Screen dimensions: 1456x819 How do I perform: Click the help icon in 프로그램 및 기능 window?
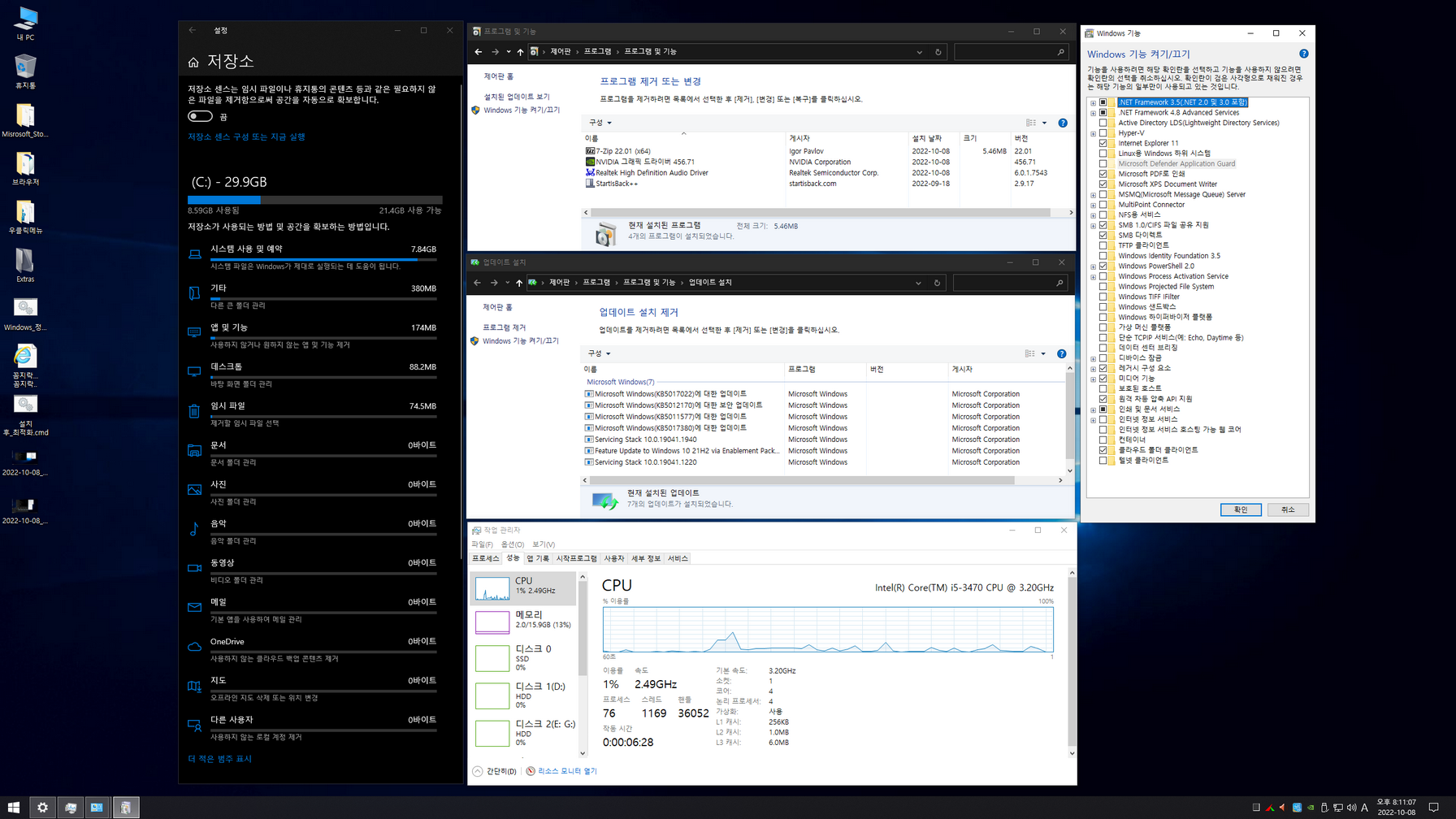(x=1063, y=123)
